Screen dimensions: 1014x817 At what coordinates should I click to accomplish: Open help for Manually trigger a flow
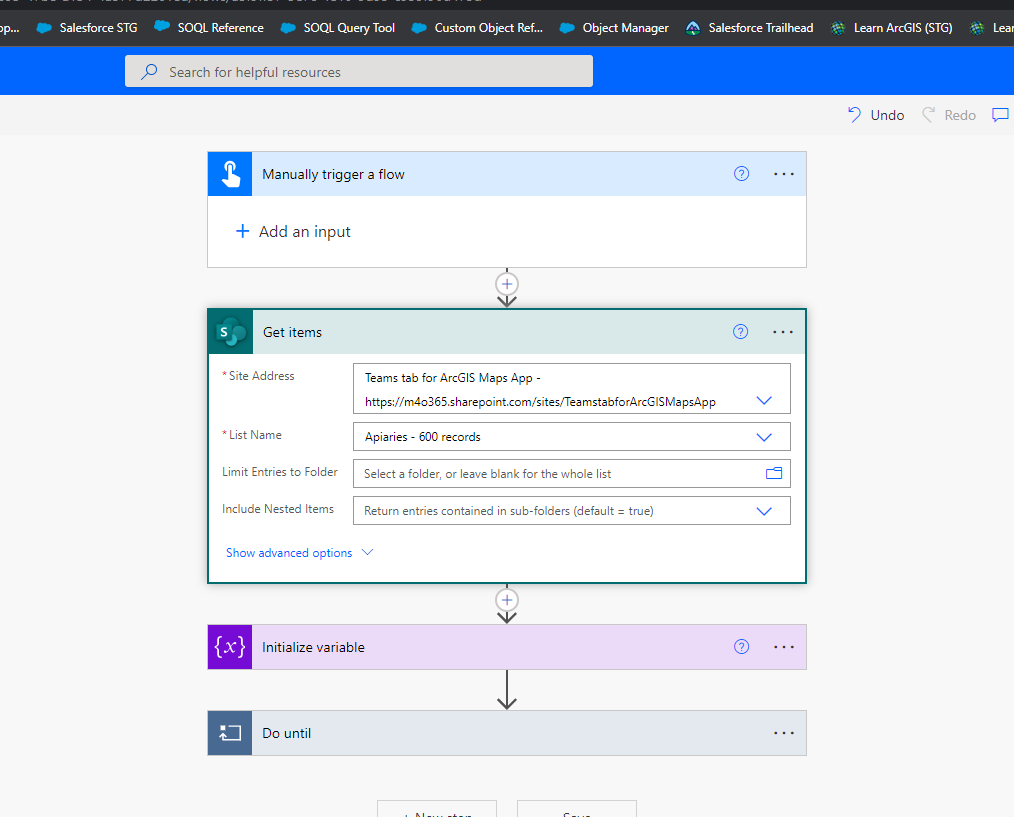[741, 173]
